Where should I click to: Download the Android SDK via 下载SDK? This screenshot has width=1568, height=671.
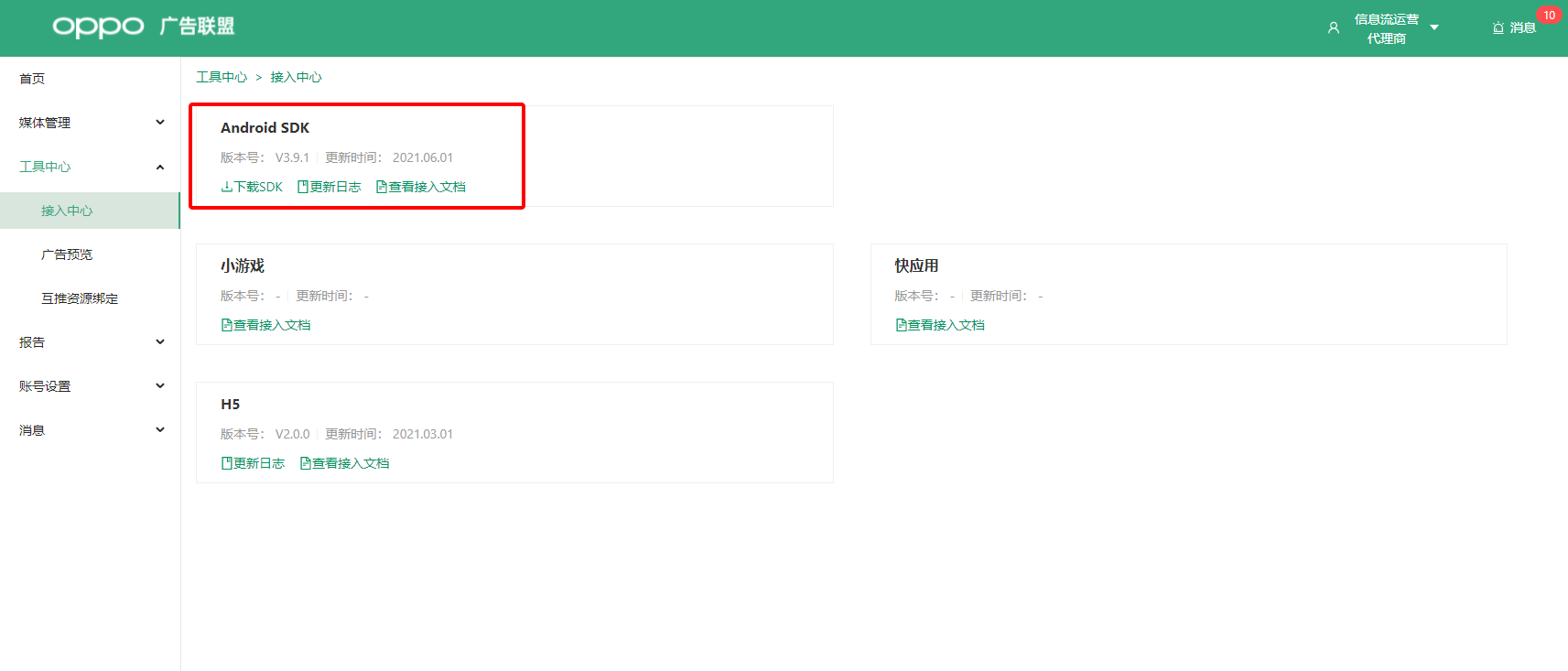[x=252, y=187]
